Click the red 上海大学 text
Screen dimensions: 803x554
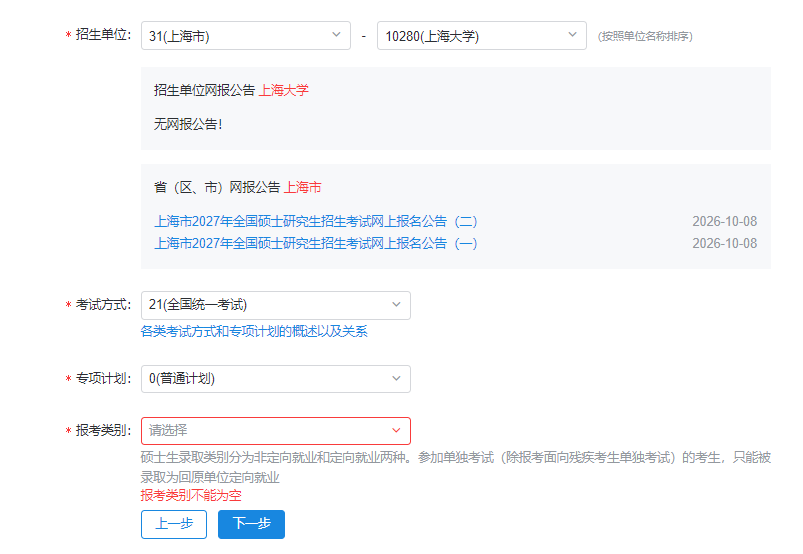[x=284, y=90]
